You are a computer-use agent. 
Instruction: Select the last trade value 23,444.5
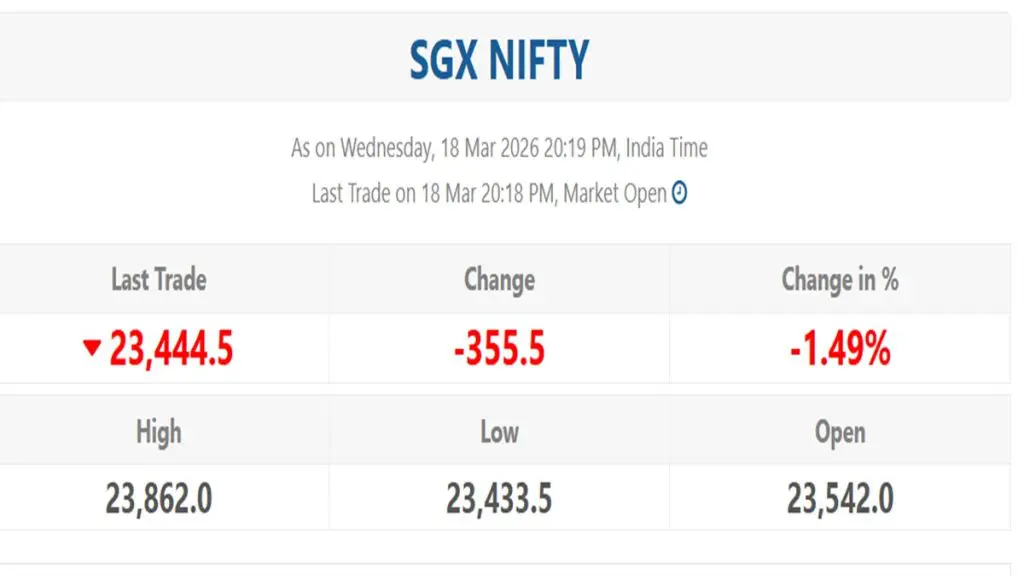click(171, 349)
